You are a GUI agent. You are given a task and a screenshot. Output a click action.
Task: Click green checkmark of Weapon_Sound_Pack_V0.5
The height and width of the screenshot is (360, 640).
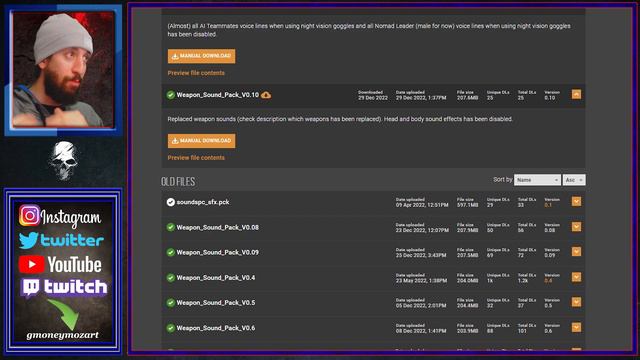(171, 302)
